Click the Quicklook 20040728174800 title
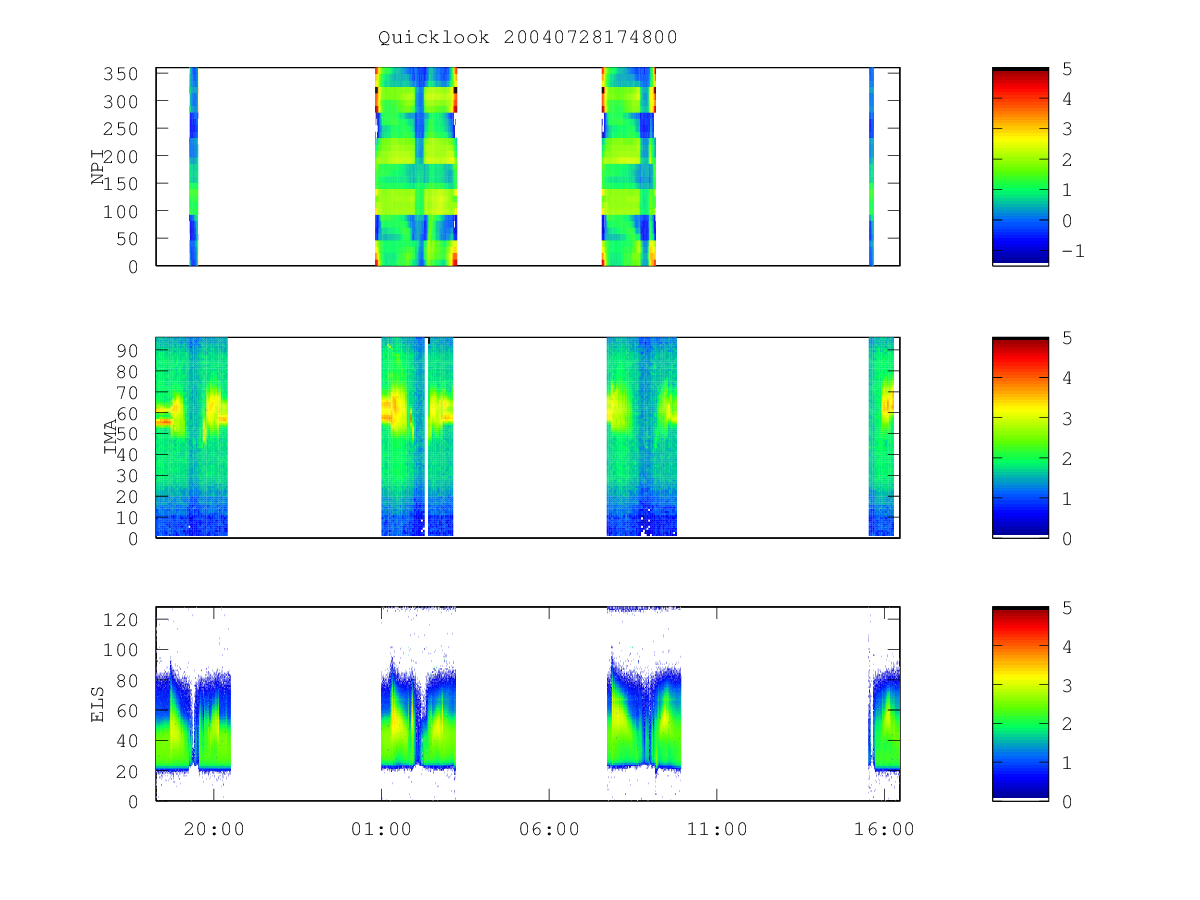The height and width of the screenshot is (900, 1200). [528, 37]
